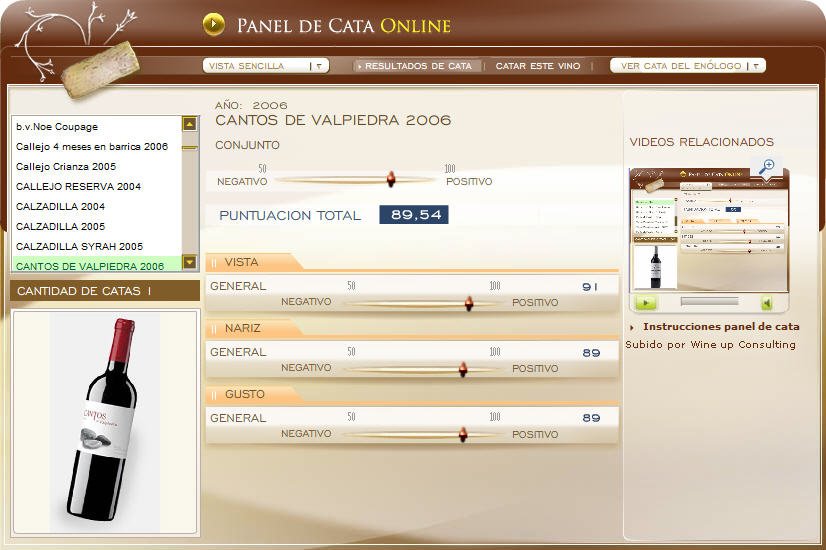Open the Catar Este Vino tab

(538, 66)
